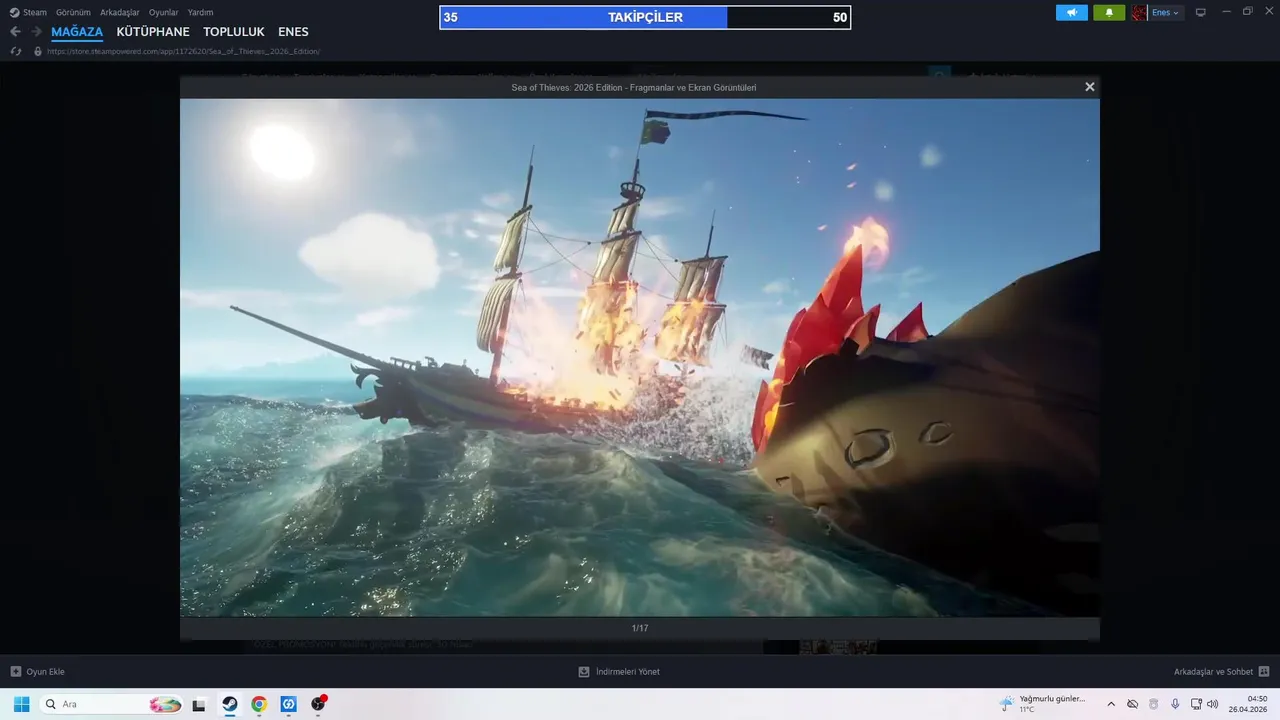1280x720 pixels.
Task: Open the taskbar app with red badge
Action: [318, 704]
